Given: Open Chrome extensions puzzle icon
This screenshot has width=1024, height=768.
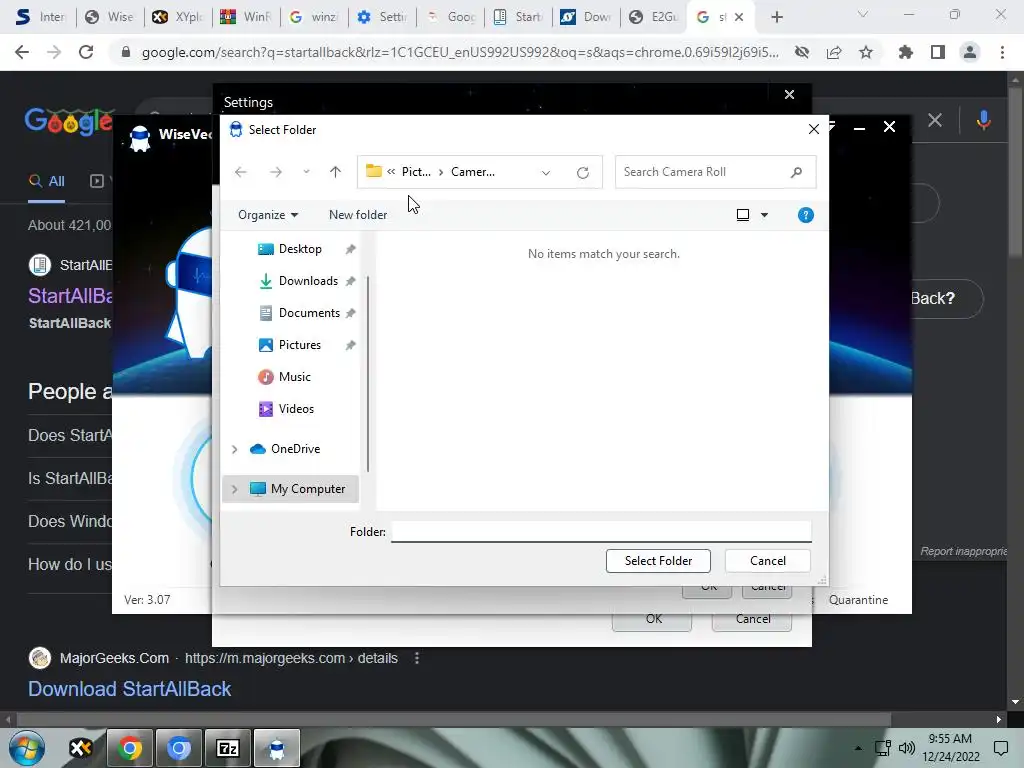Looking at the screenshot, I should [x=905, y=52].
